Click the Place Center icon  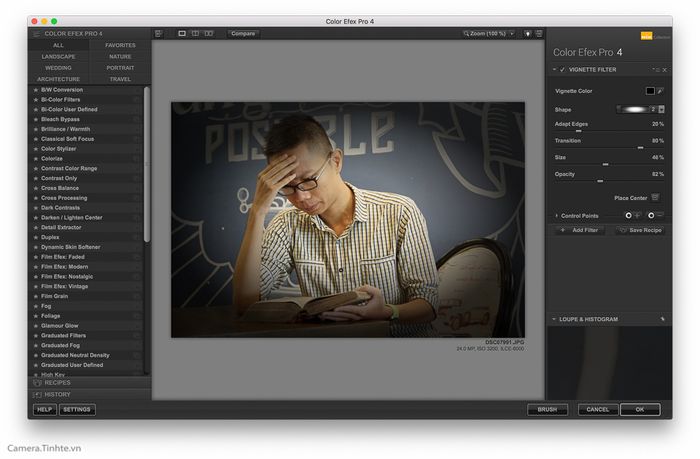655,197
